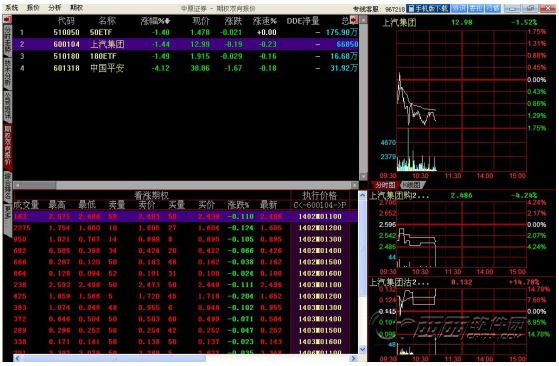Open the 分析 menu
This screenshot has width=559, height=366.
coord(55,7)
